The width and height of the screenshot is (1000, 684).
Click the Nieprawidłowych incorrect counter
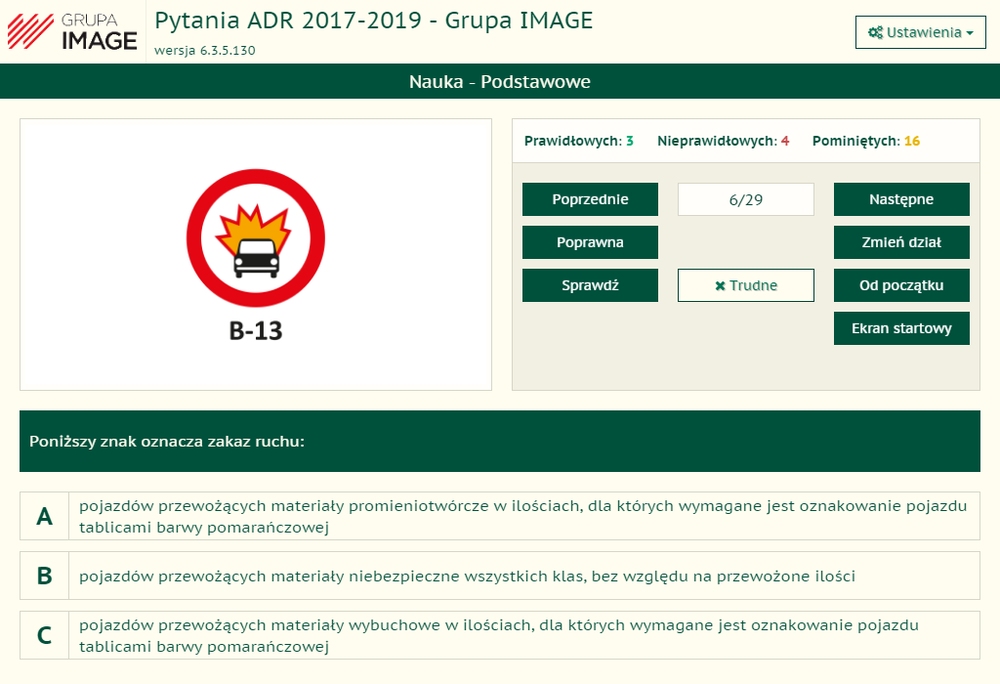click(x=722, y=141)
